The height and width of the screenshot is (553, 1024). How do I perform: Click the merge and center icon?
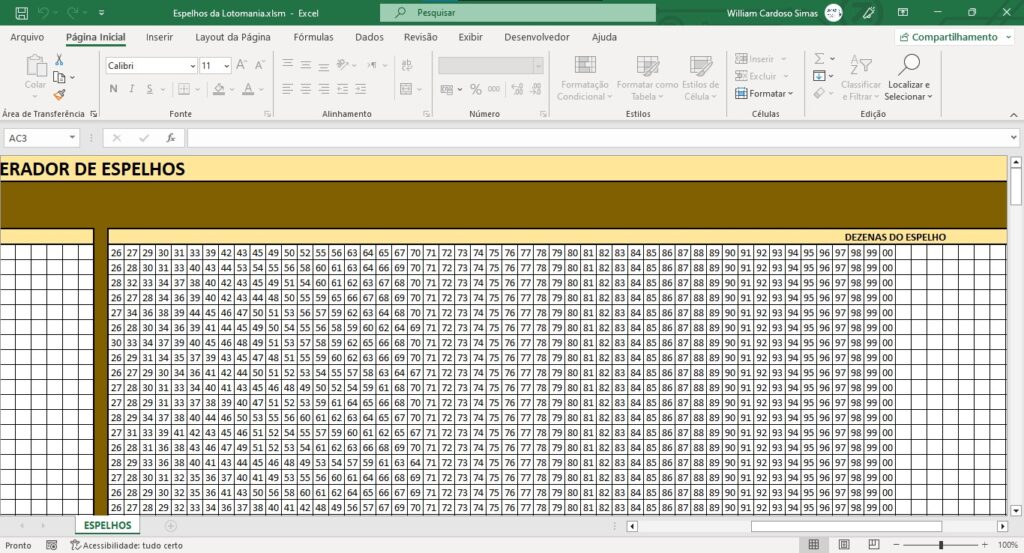pyautogui.click(x=406, y=89)
